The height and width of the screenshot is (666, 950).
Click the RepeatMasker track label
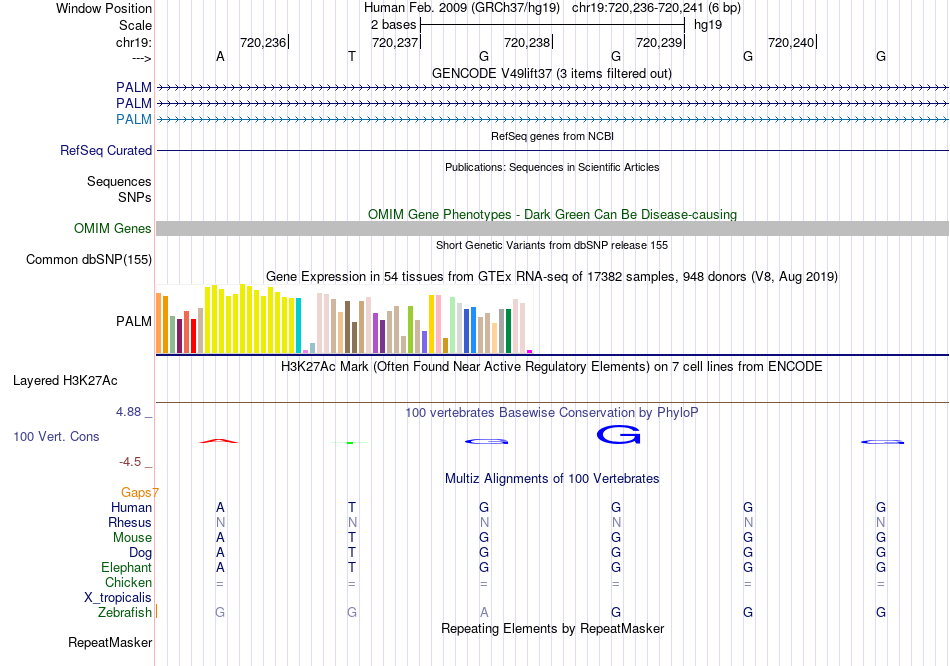pos(110,642)
